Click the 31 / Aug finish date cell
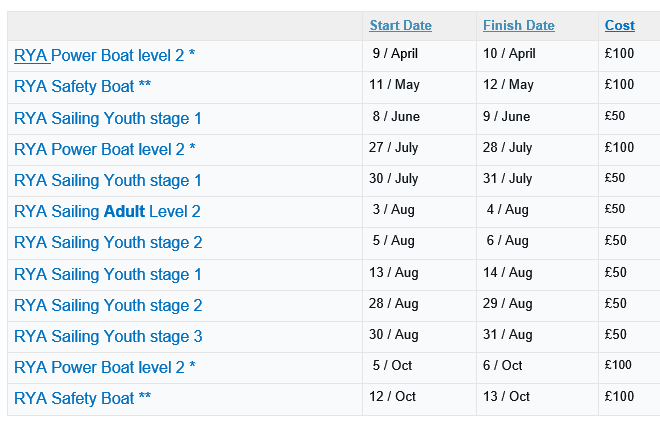This screenshot has width=660, height=421. (507, 334)
